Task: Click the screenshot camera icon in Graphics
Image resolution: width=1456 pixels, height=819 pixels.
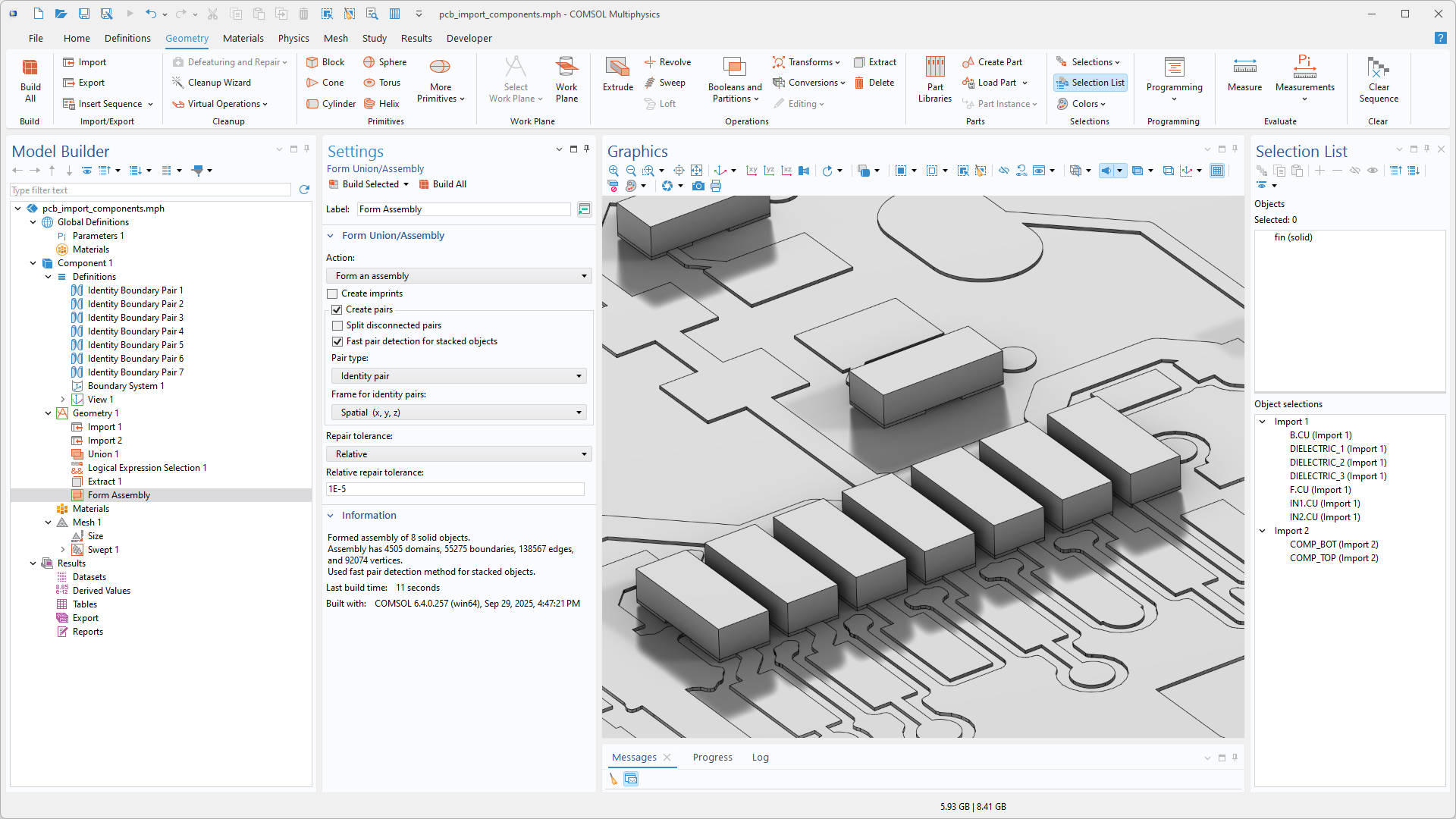Action: pyautogui.click(x=698, y=186)
